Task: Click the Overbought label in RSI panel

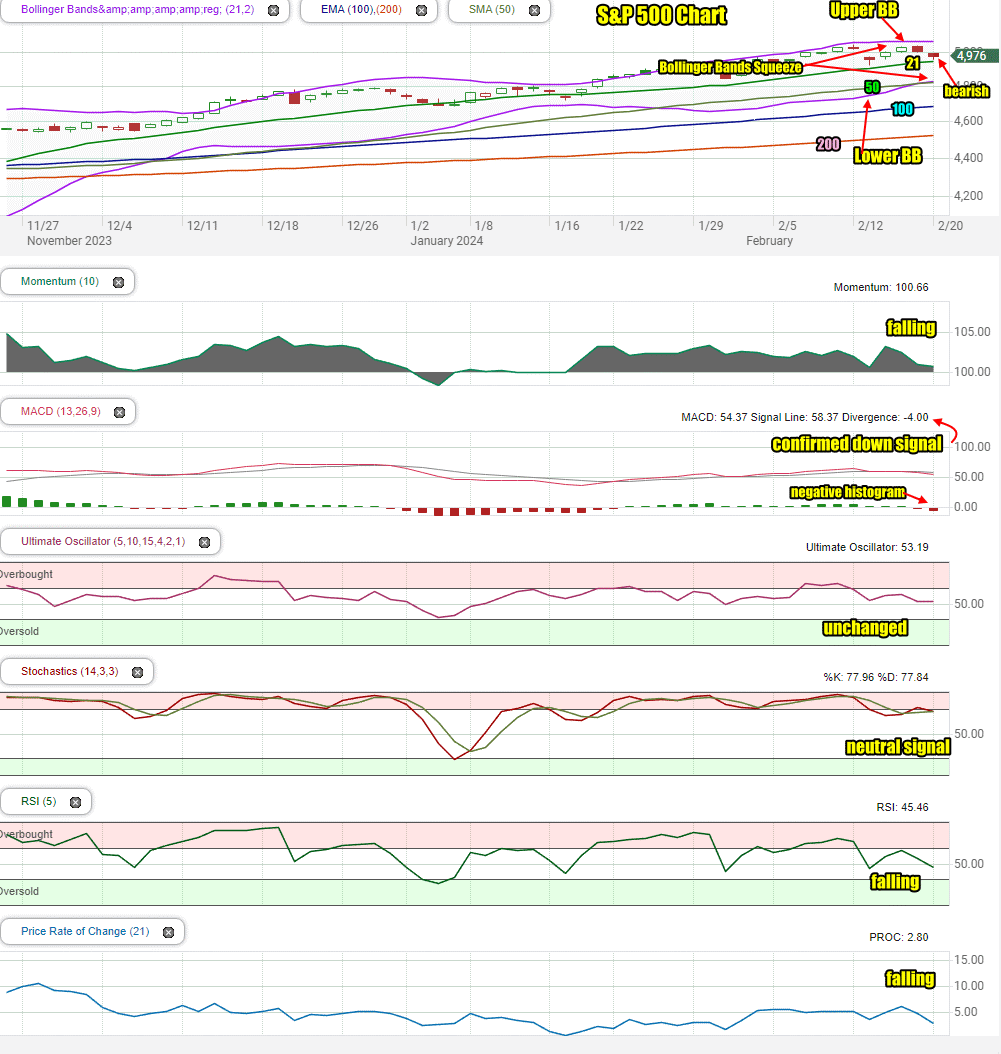Action: pyautogui.click(x=26, y=835)
